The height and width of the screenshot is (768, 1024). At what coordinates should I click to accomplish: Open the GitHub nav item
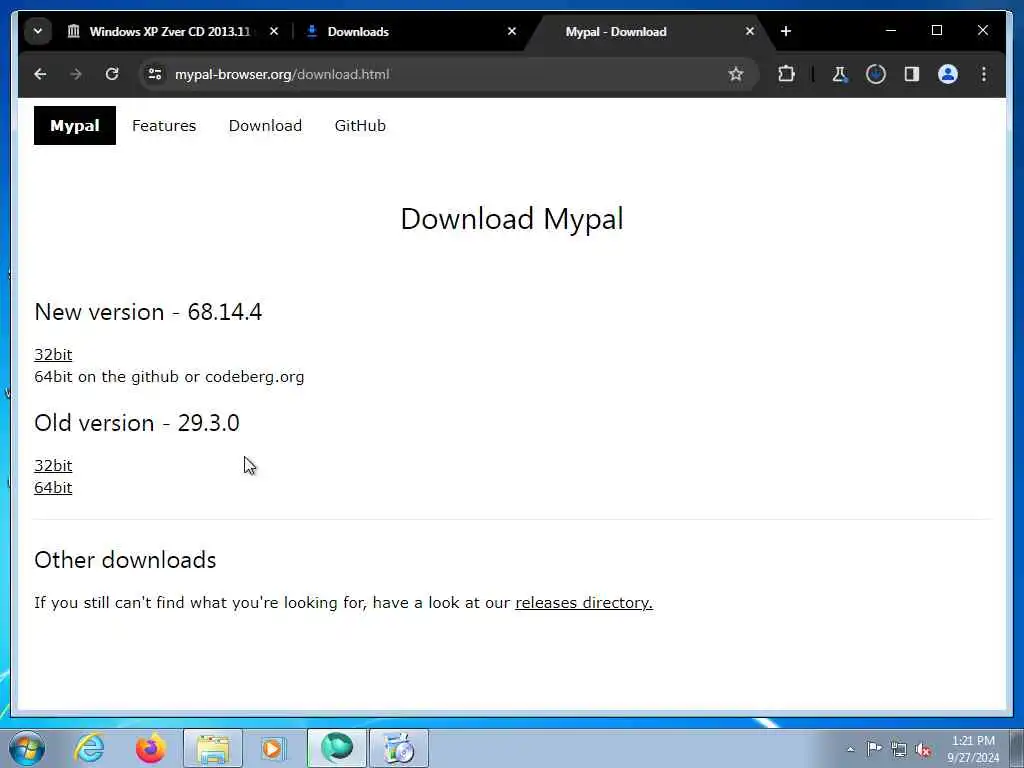pyautogui.click(x=360, y=125)
